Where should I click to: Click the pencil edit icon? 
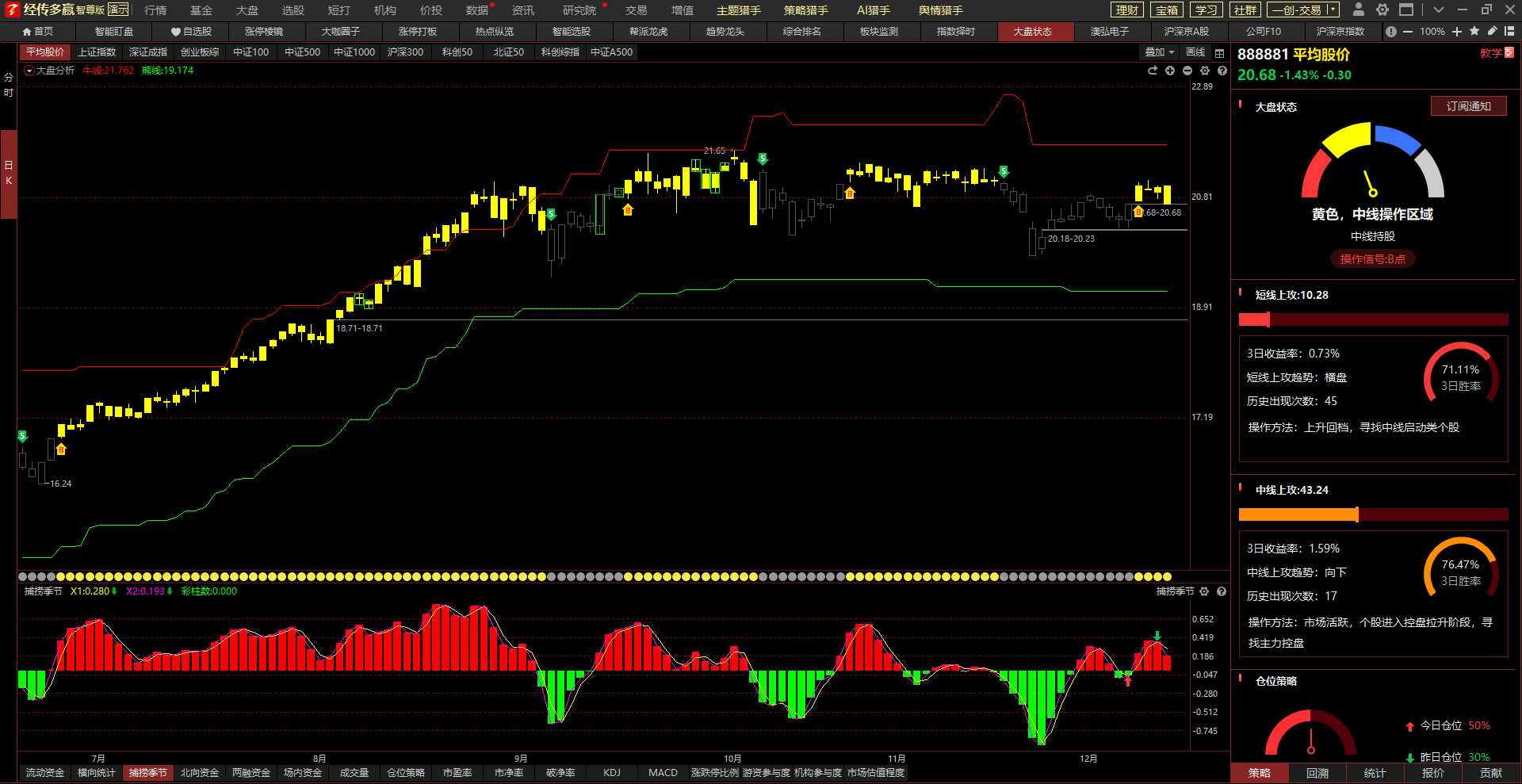click(1492, 32)
